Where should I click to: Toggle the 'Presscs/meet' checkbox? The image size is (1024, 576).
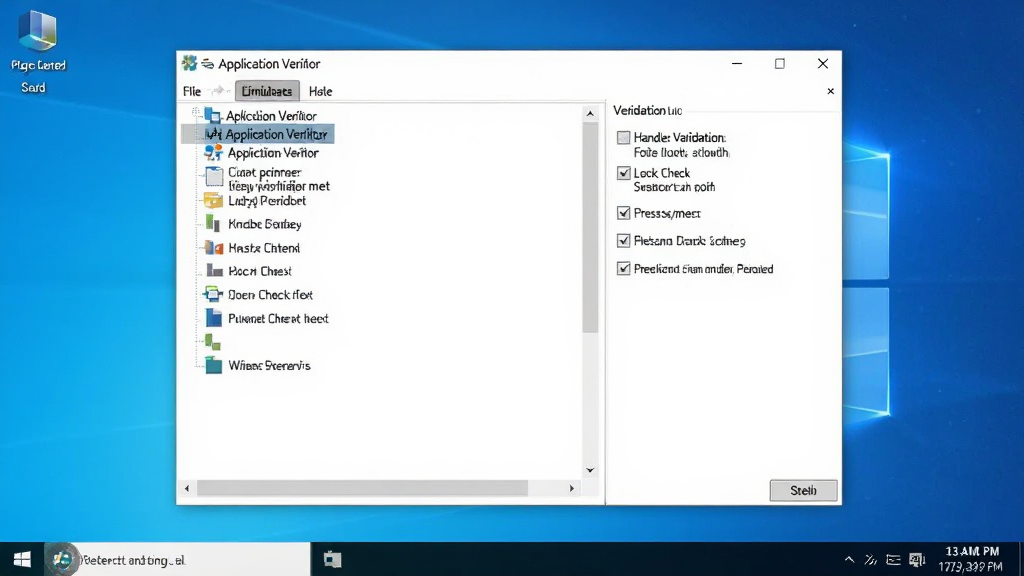(624, 213)
